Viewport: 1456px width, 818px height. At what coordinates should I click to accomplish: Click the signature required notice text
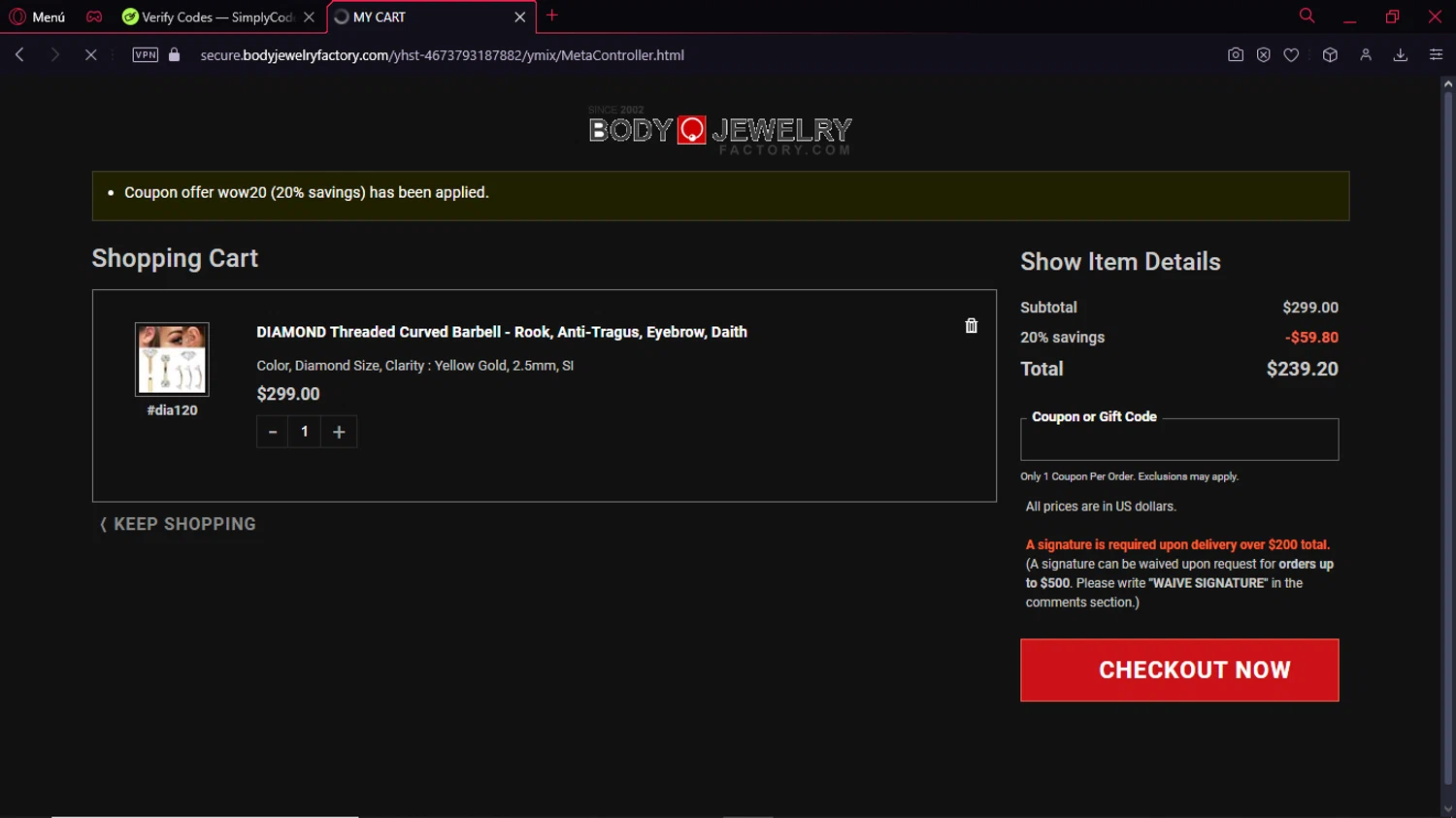(1177, 544)
